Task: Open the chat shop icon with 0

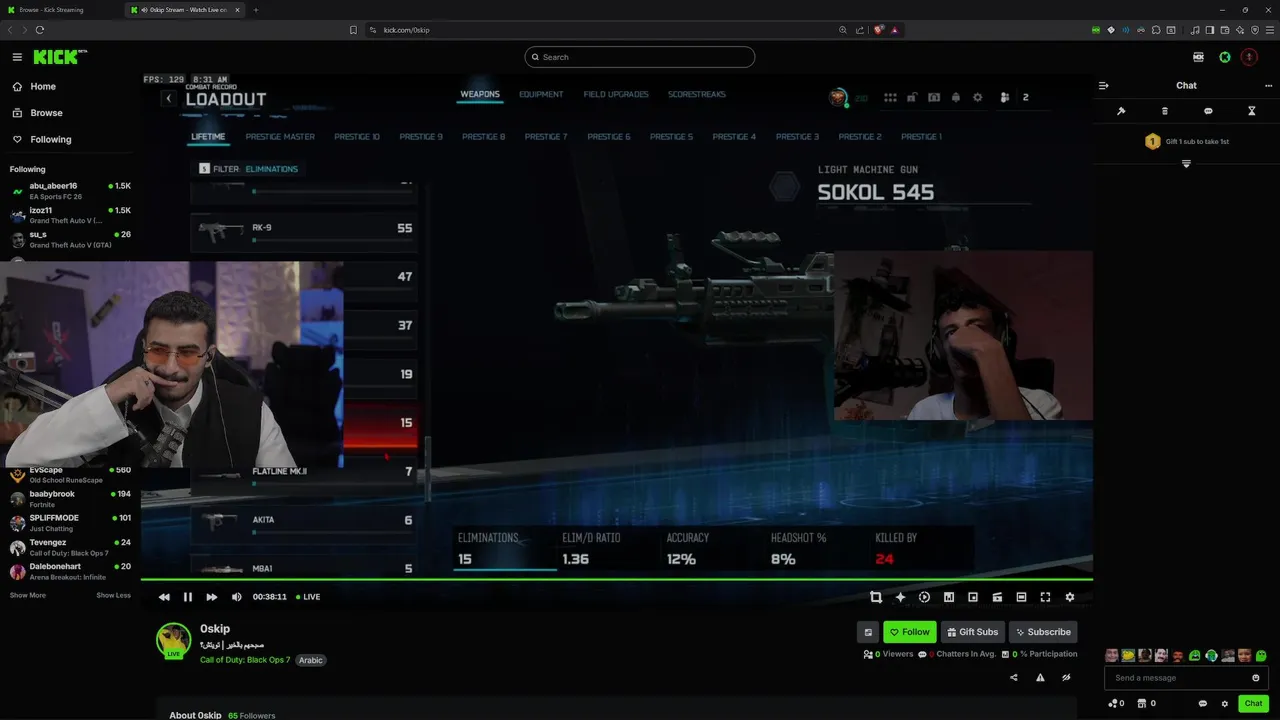Action: coord(1145,704)
